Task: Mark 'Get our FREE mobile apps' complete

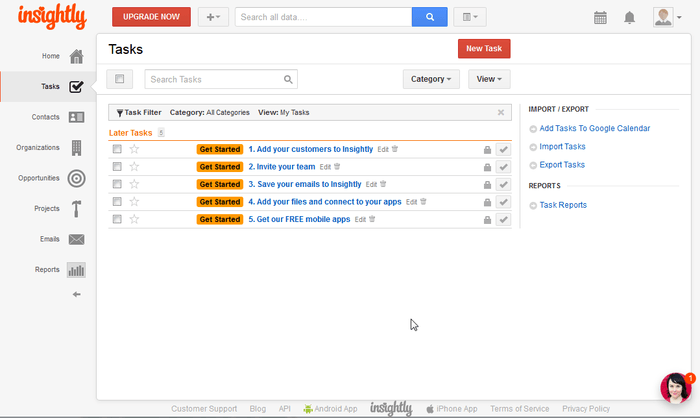Action: 503,220
